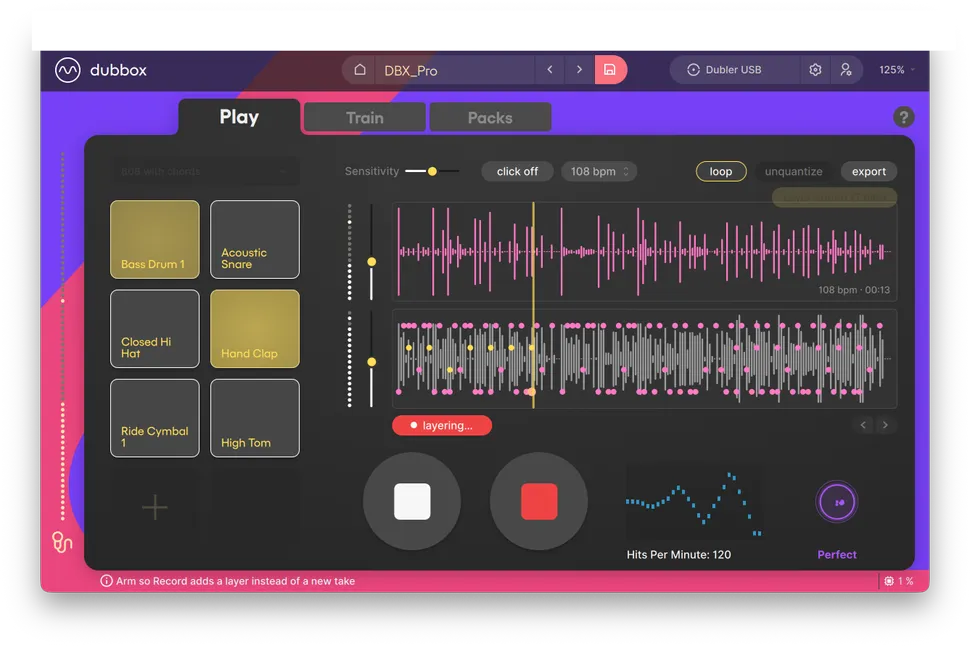Click the info icon in status bar
This screenshot has height=646, width=970.
pyautogui.click(x=106, y=581)
